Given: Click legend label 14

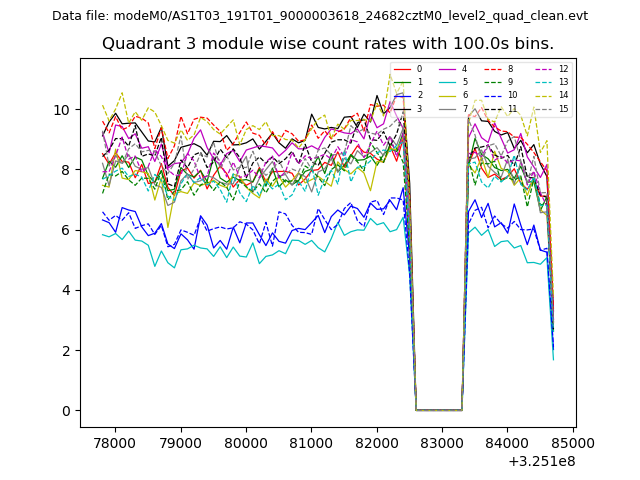Looking at the screenshot, I should coord(563,95).
